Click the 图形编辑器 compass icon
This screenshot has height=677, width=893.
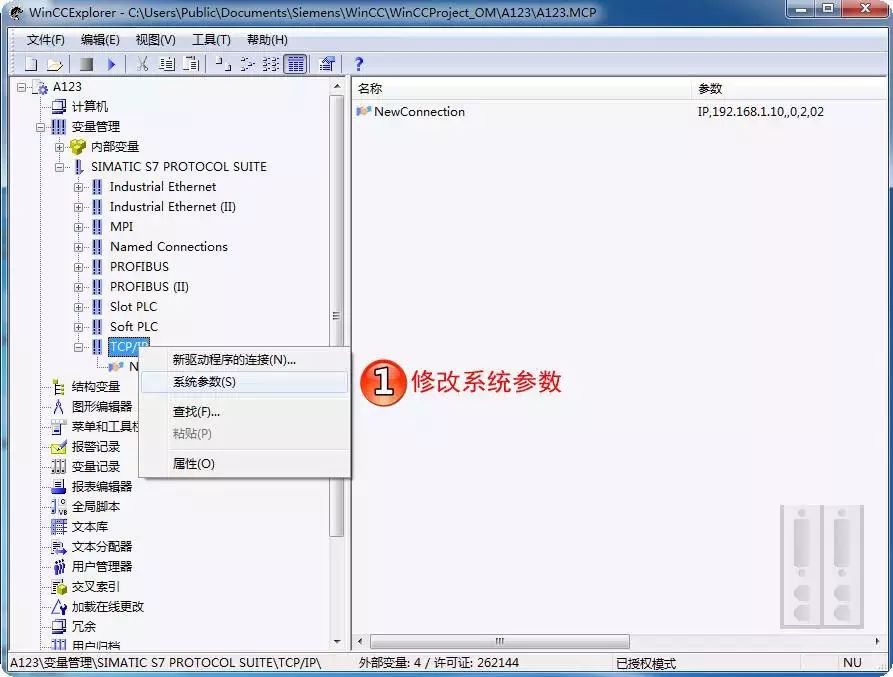(58, 407)
